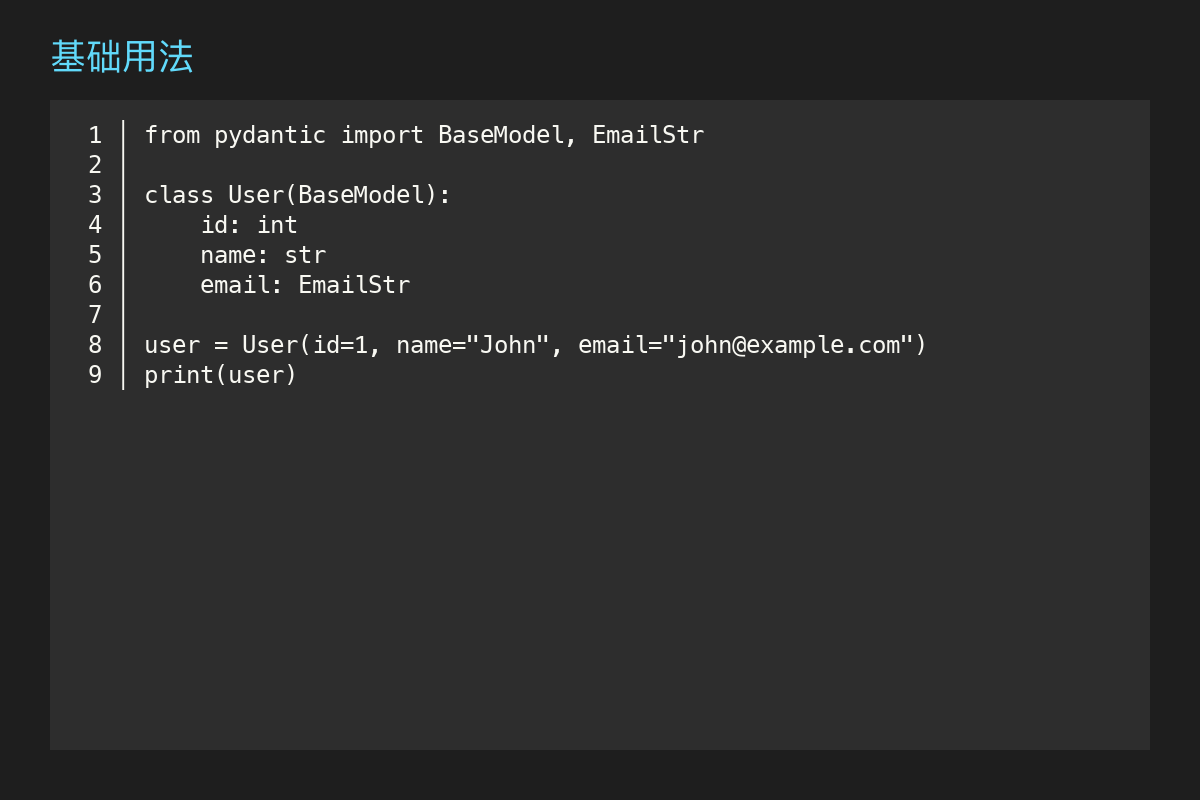Click the name: str field line
The height and width of the screenshot is (800, 1200).
(x=263, y=255)
